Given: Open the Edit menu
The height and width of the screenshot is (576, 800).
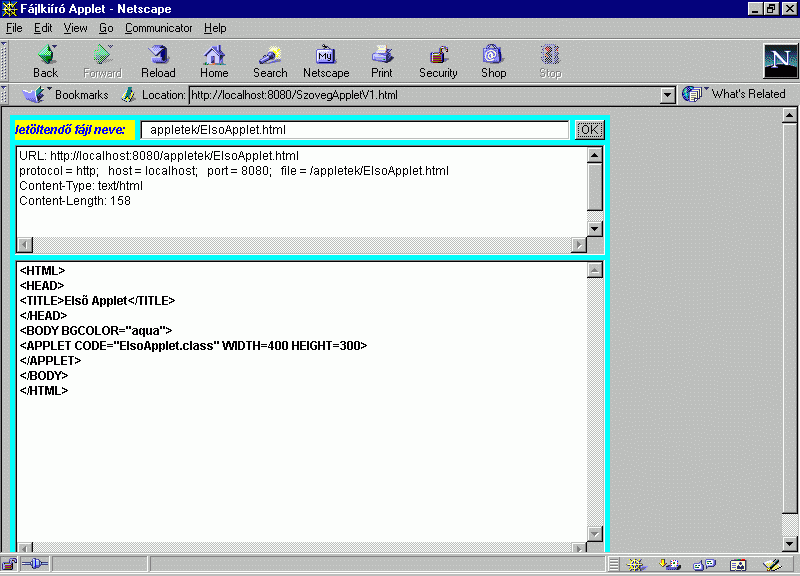Looking at the screenshot, I should point(43,28).
